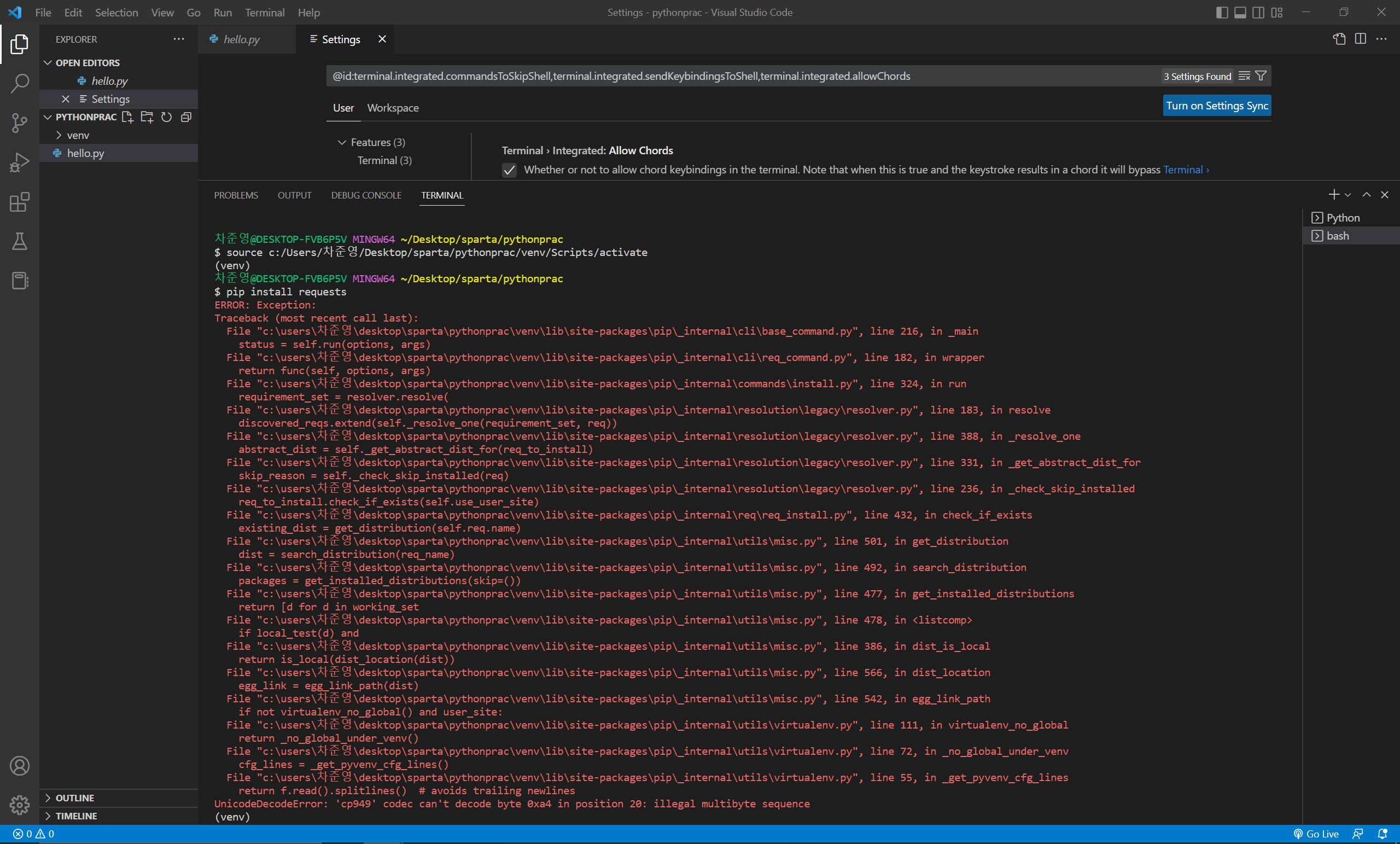
Task: Open Explorer views and more actions ellipsis
Action: pos(179,39)
